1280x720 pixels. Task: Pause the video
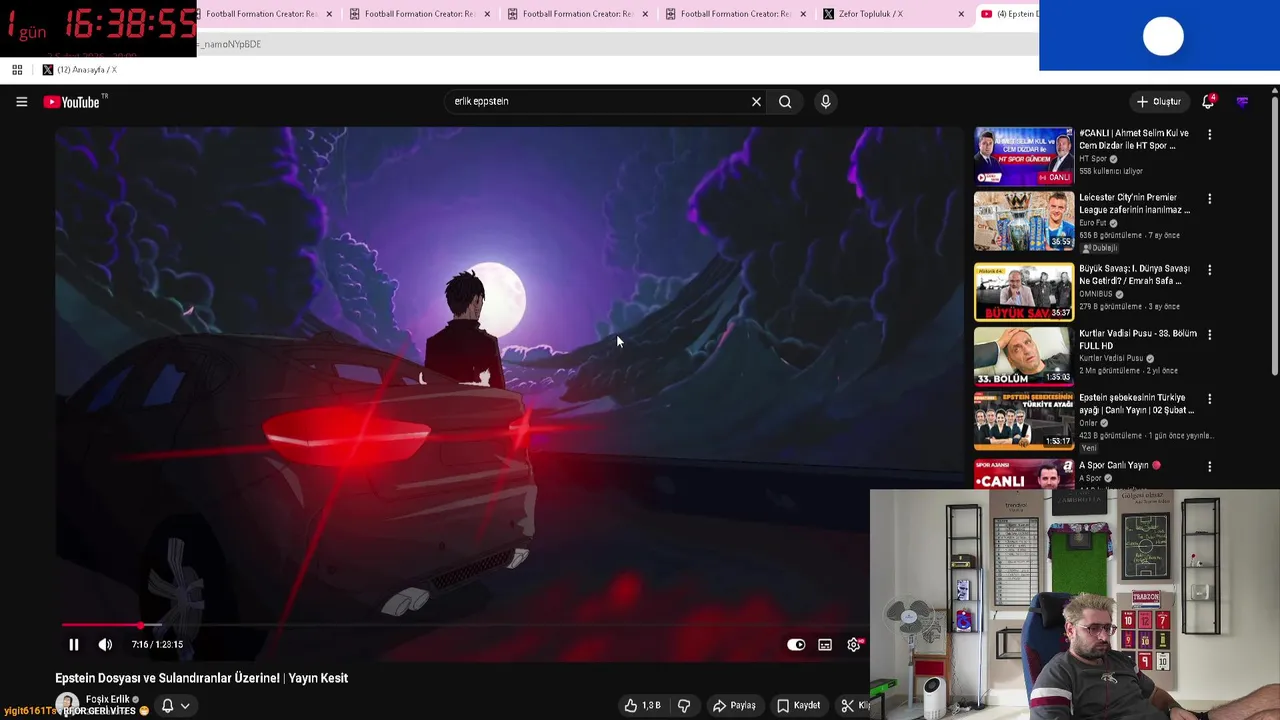(73, 645)
